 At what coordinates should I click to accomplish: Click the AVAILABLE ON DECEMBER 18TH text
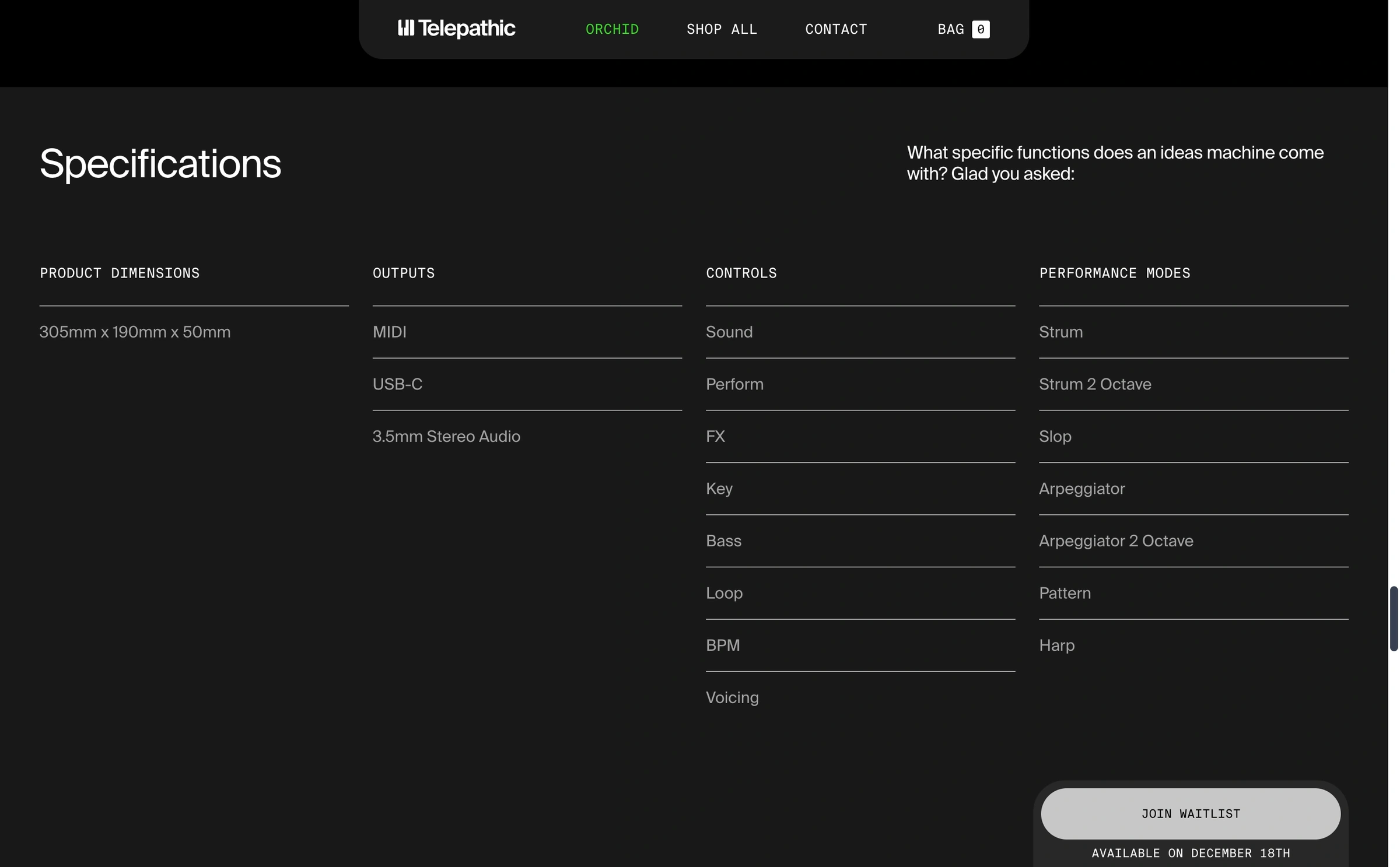[x=1190, y=853]
